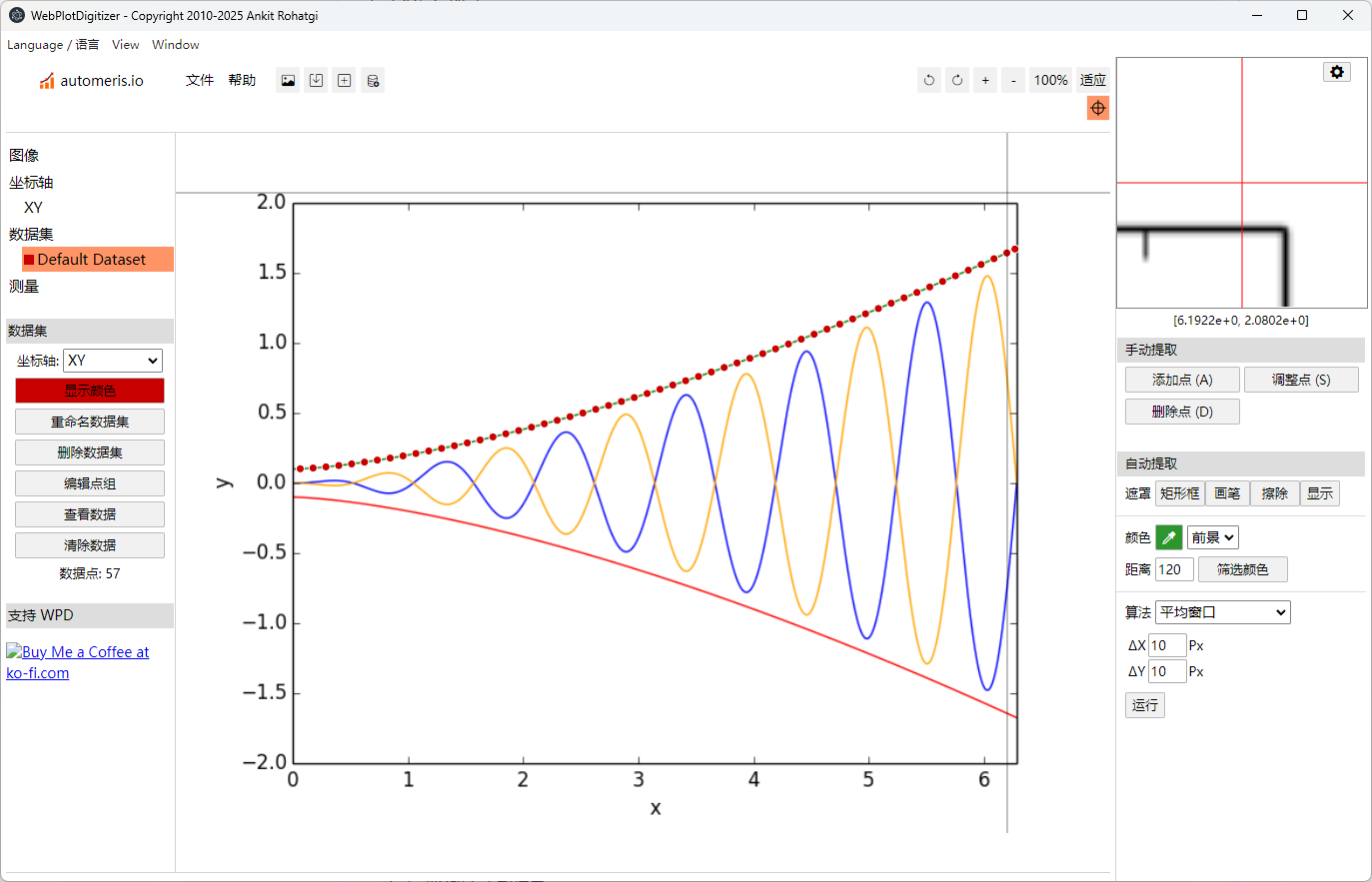Click 重命名数据集 button

point(90,422)
